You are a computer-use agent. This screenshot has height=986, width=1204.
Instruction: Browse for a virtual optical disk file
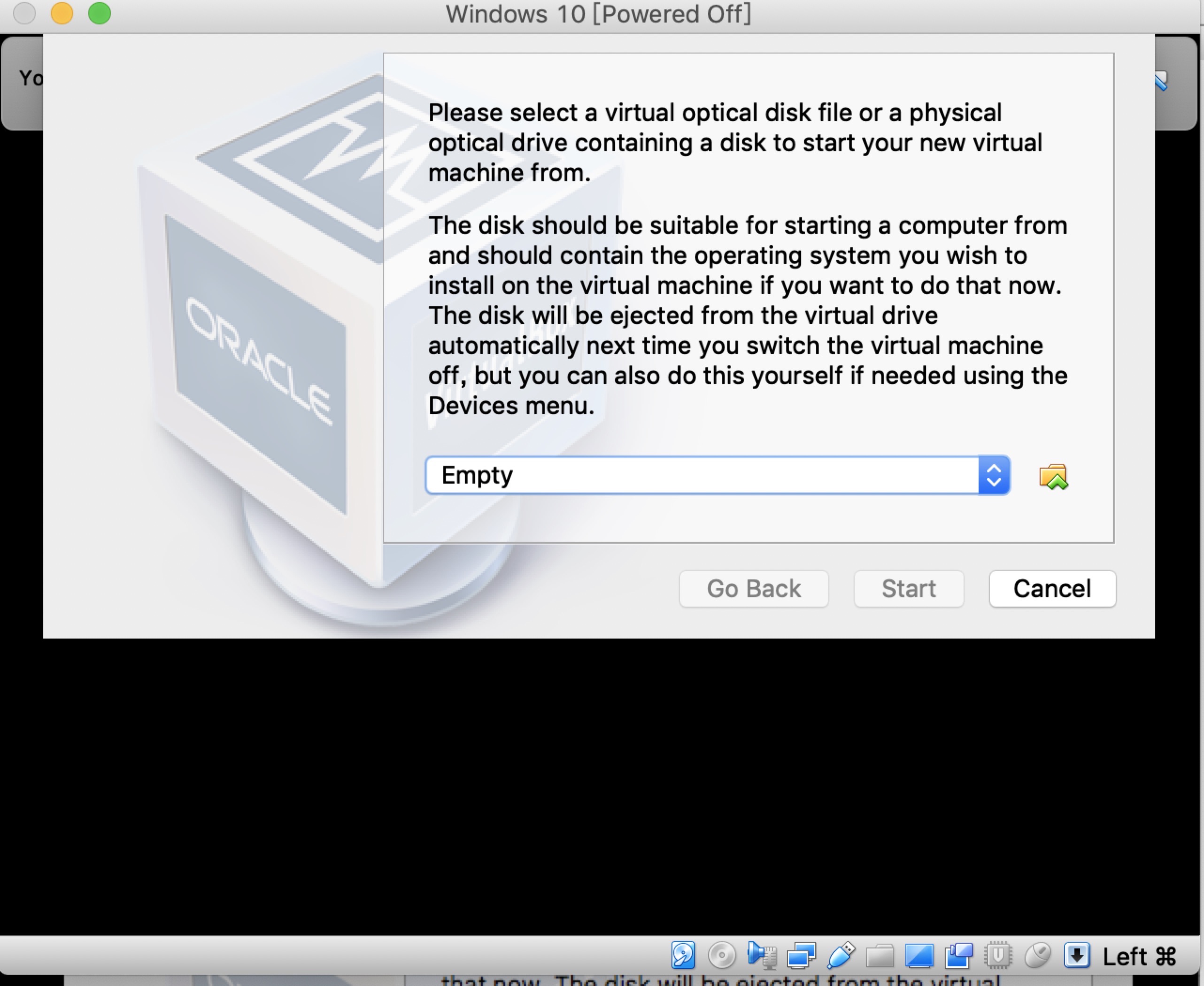[1054, 477]
